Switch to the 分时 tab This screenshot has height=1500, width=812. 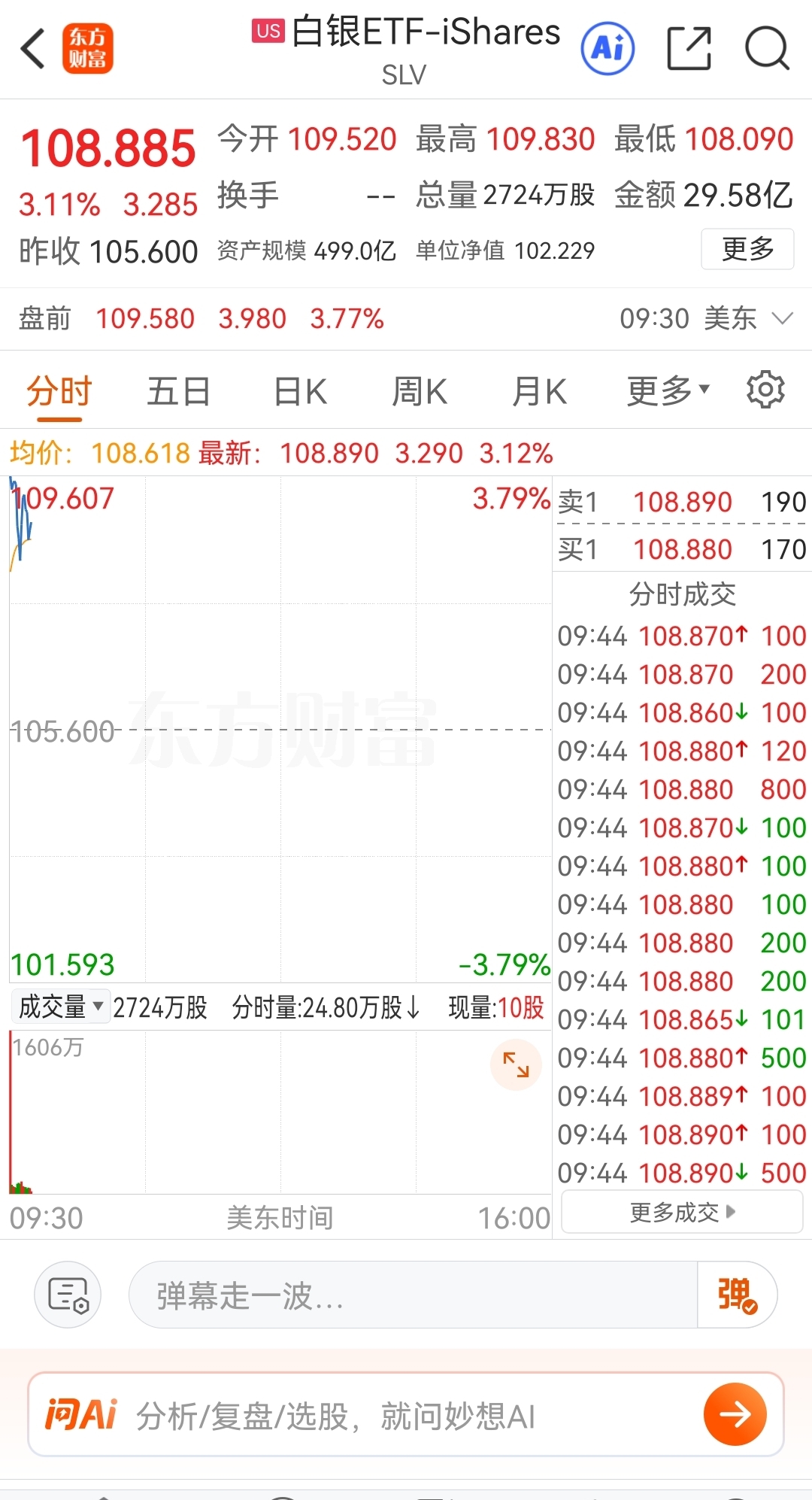pos(59,391)
